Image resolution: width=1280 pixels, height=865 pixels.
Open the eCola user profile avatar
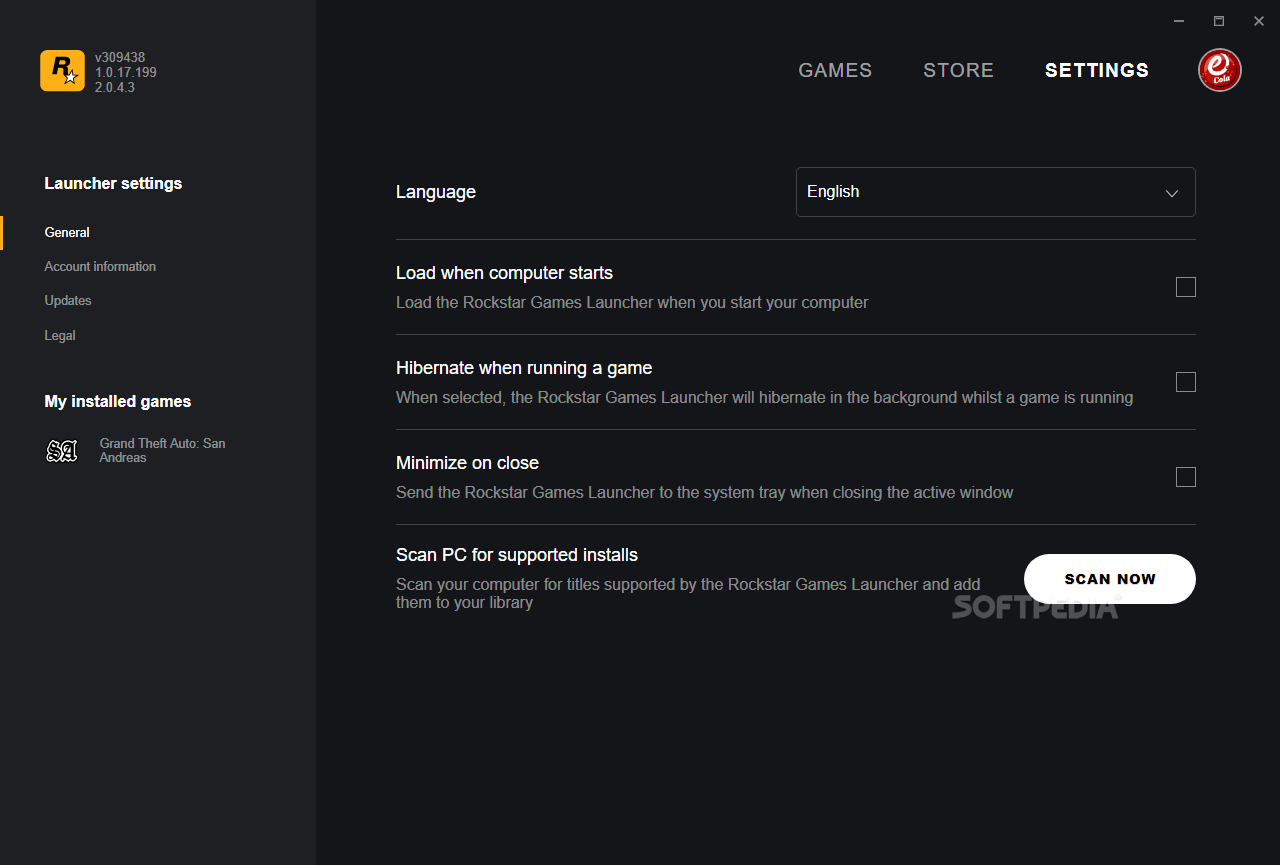[1219, 70]
